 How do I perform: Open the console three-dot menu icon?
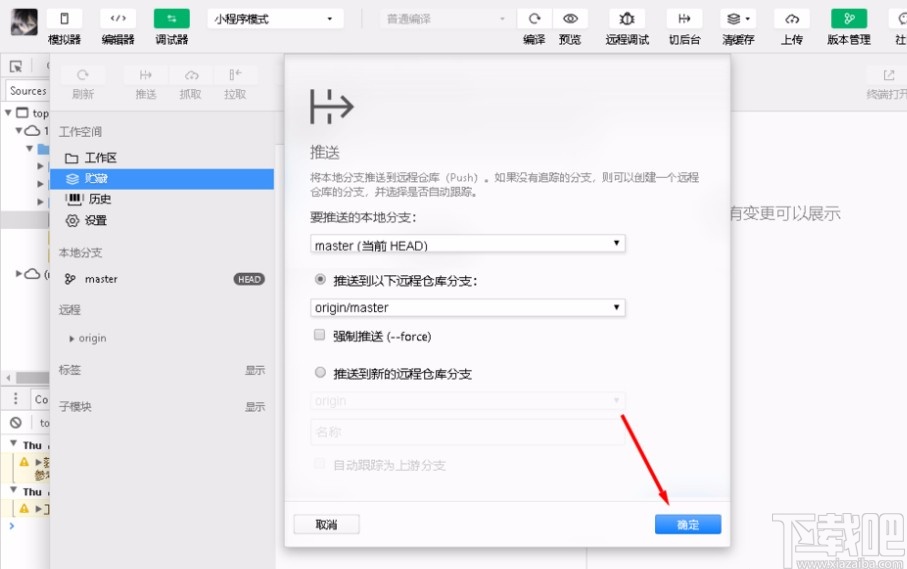click(16, 398)
